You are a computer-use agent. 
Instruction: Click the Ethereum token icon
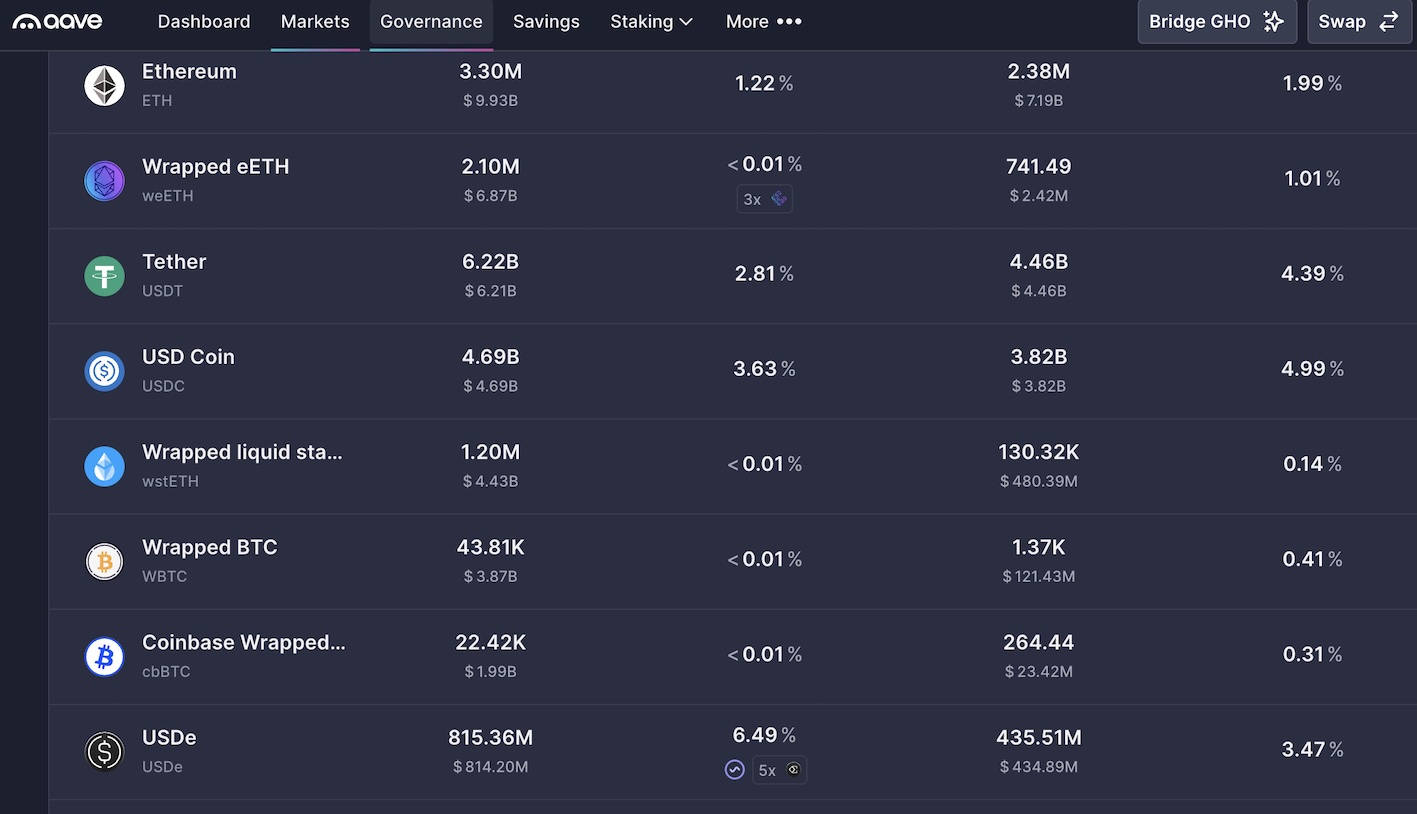tap(104, 86)
